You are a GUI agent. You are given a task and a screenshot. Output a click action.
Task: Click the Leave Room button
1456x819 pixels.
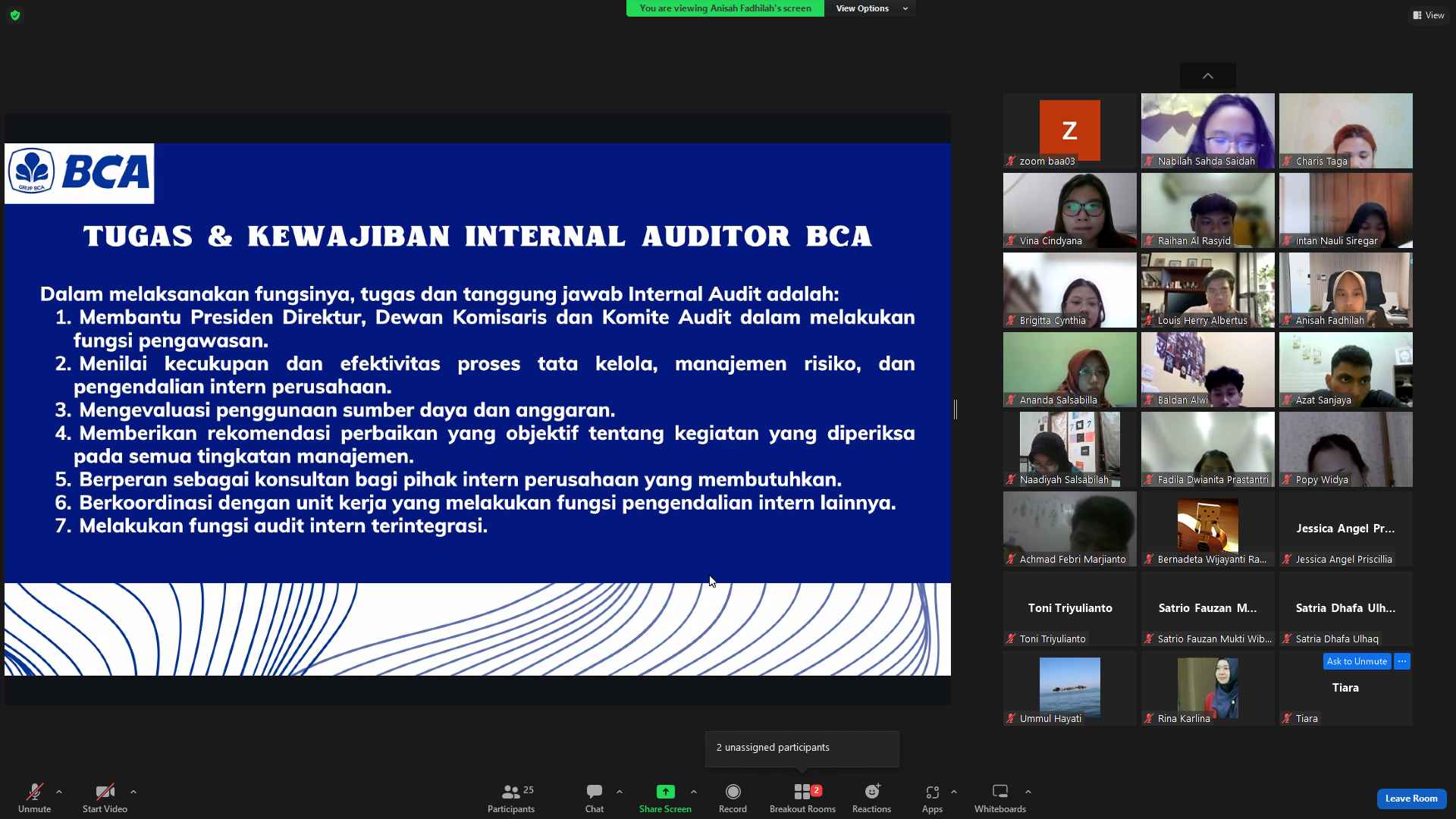pyautogui.click(x=1411, y=799)
